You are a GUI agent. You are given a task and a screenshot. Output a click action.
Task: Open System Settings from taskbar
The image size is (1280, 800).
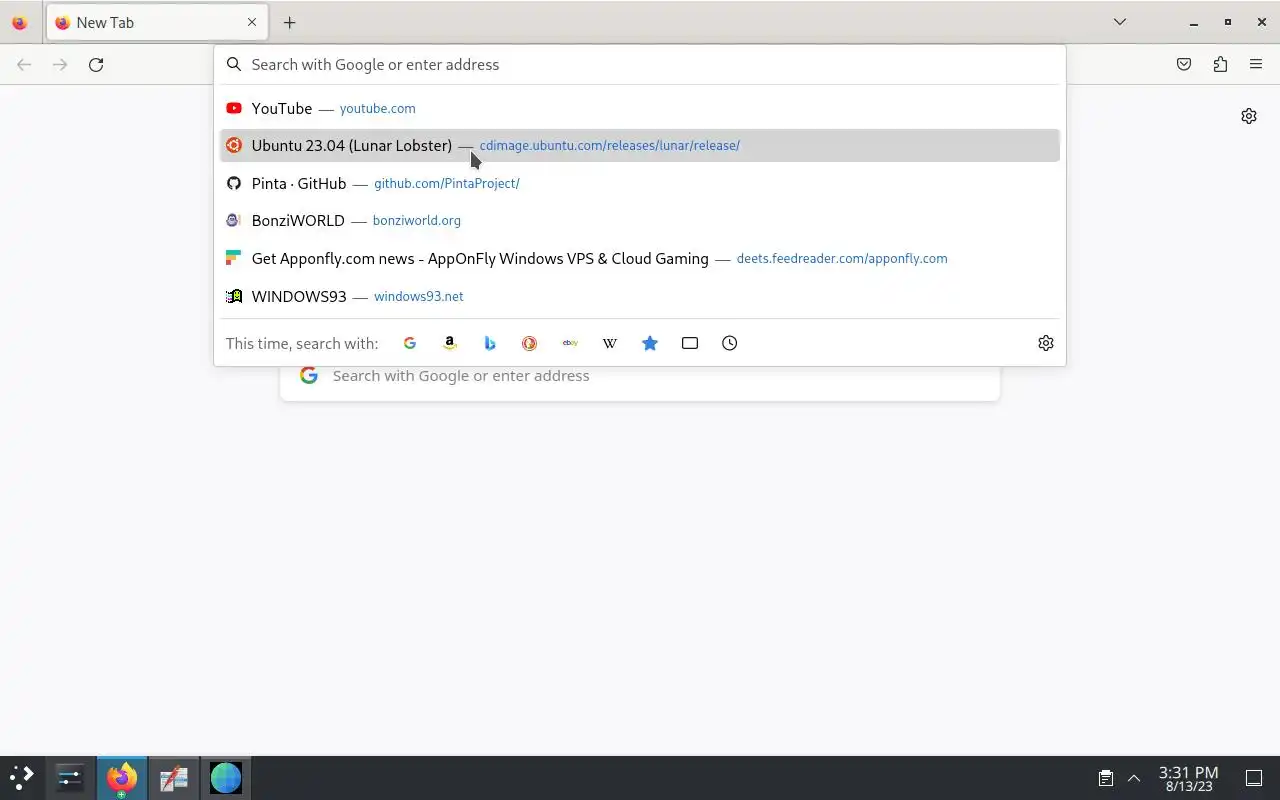point(70,777)
